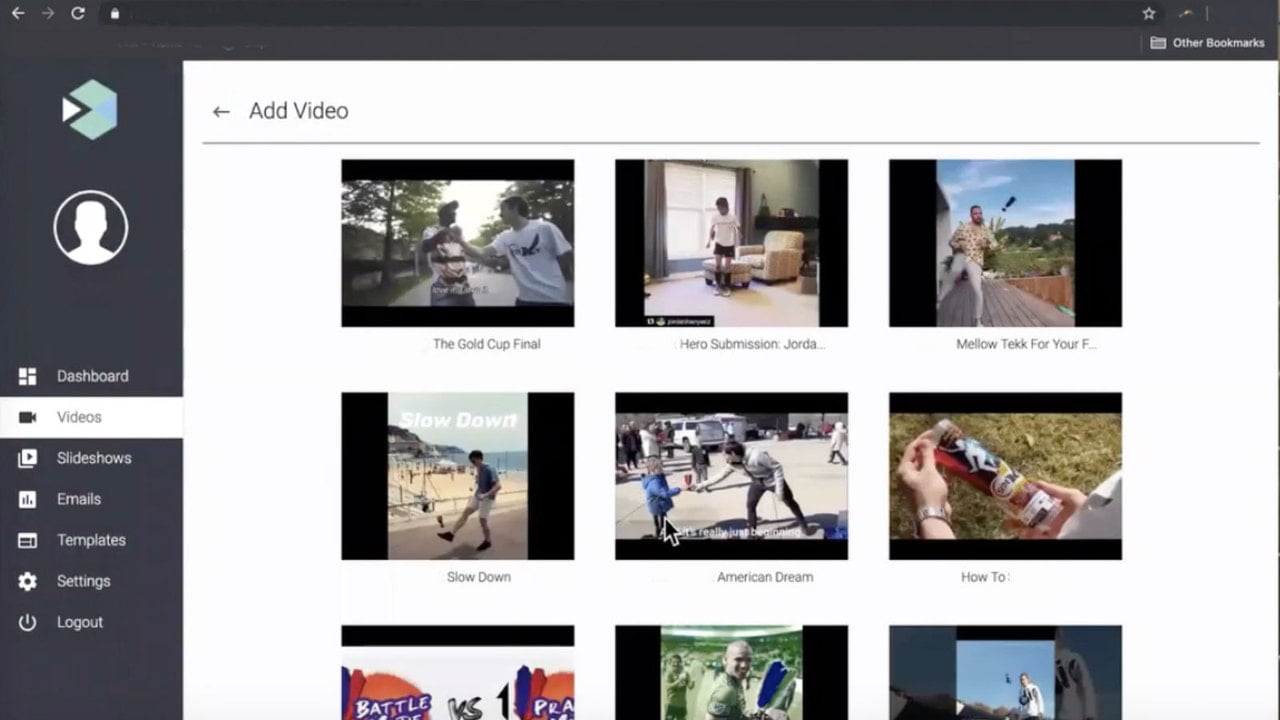Click the browser forward arrow
Image resolution: width=1280 pixels, height=720 pixels.
coord(47,13)
